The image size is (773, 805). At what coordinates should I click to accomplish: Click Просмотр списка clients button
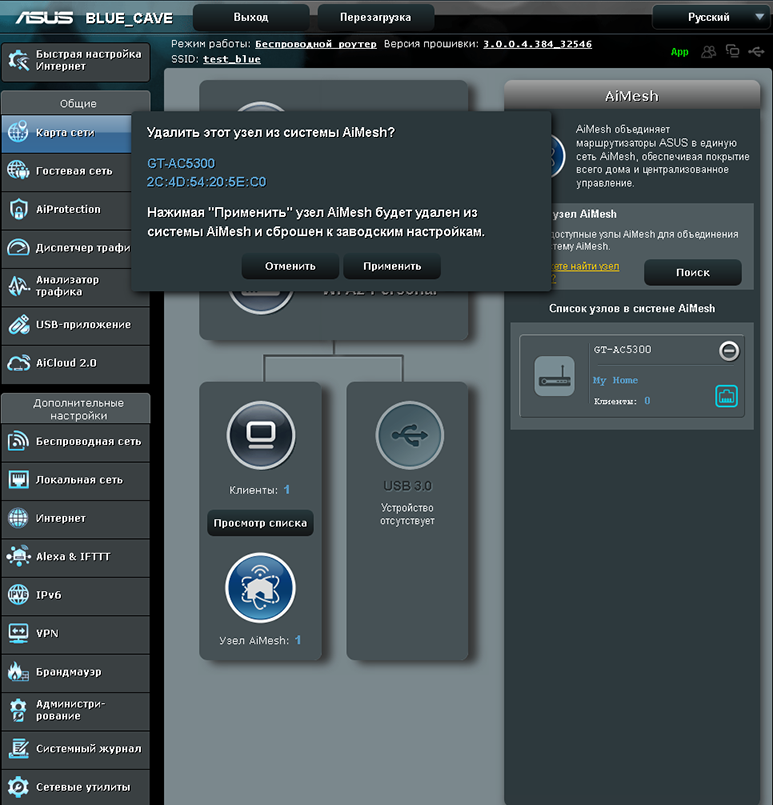click(x=260, y=523)
